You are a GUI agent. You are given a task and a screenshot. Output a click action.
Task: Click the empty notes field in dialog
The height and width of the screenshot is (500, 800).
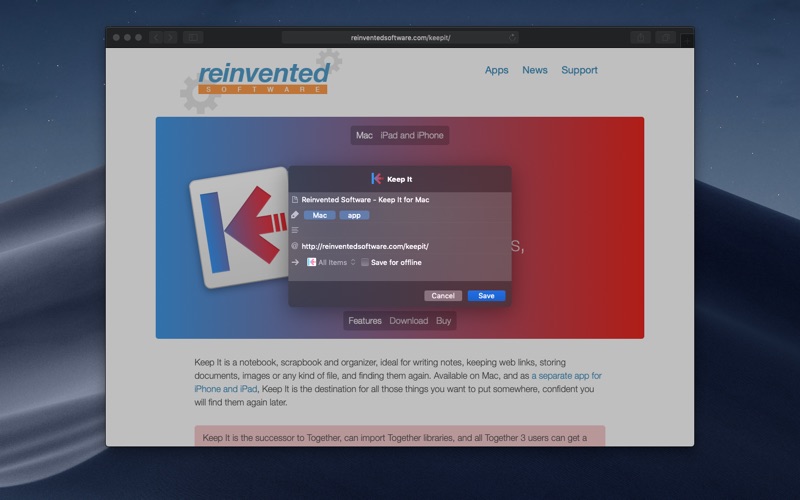tap(403, 230)
